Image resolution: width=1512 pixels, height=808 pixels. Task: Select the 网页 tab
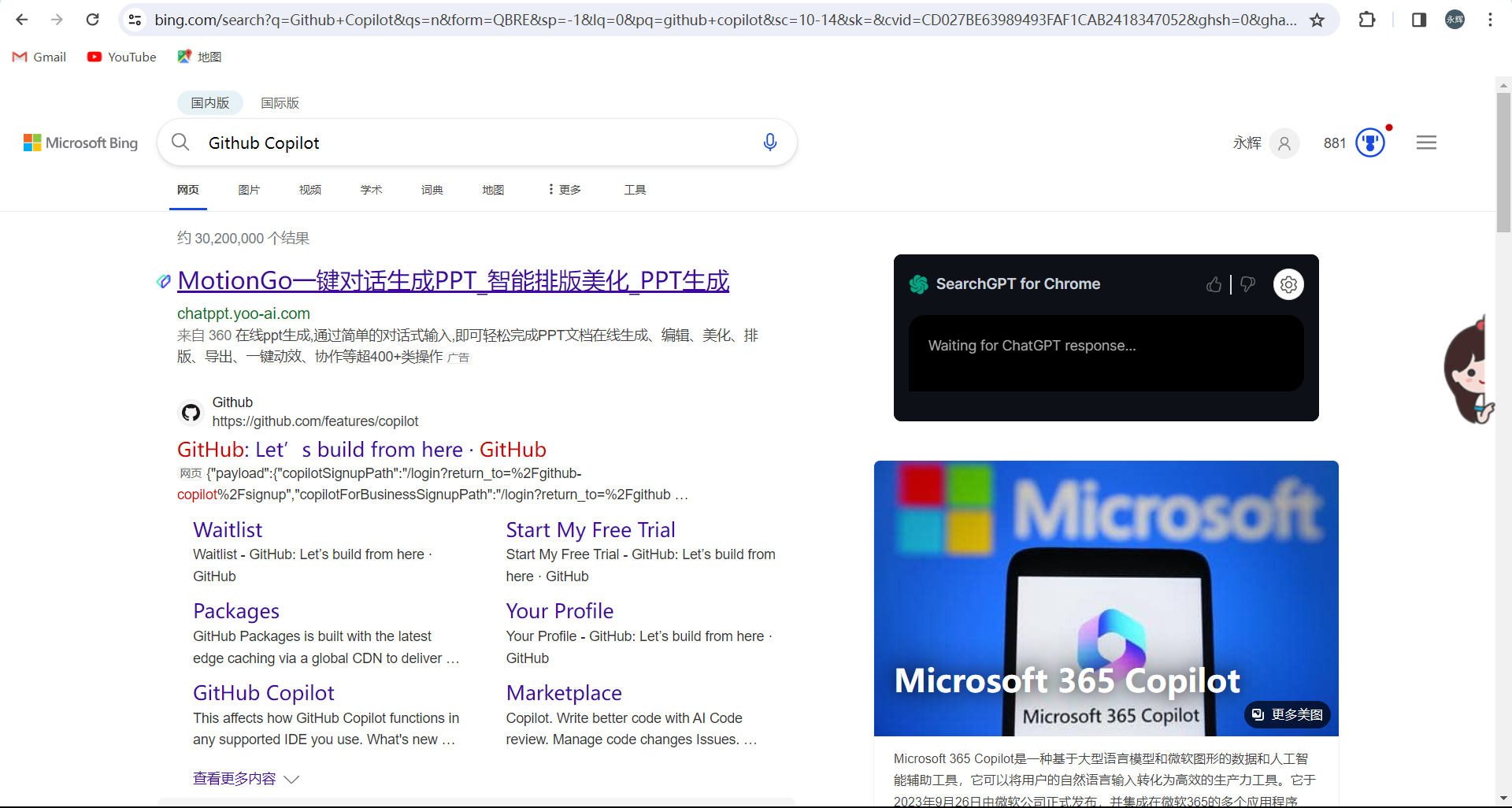point(188,190)
